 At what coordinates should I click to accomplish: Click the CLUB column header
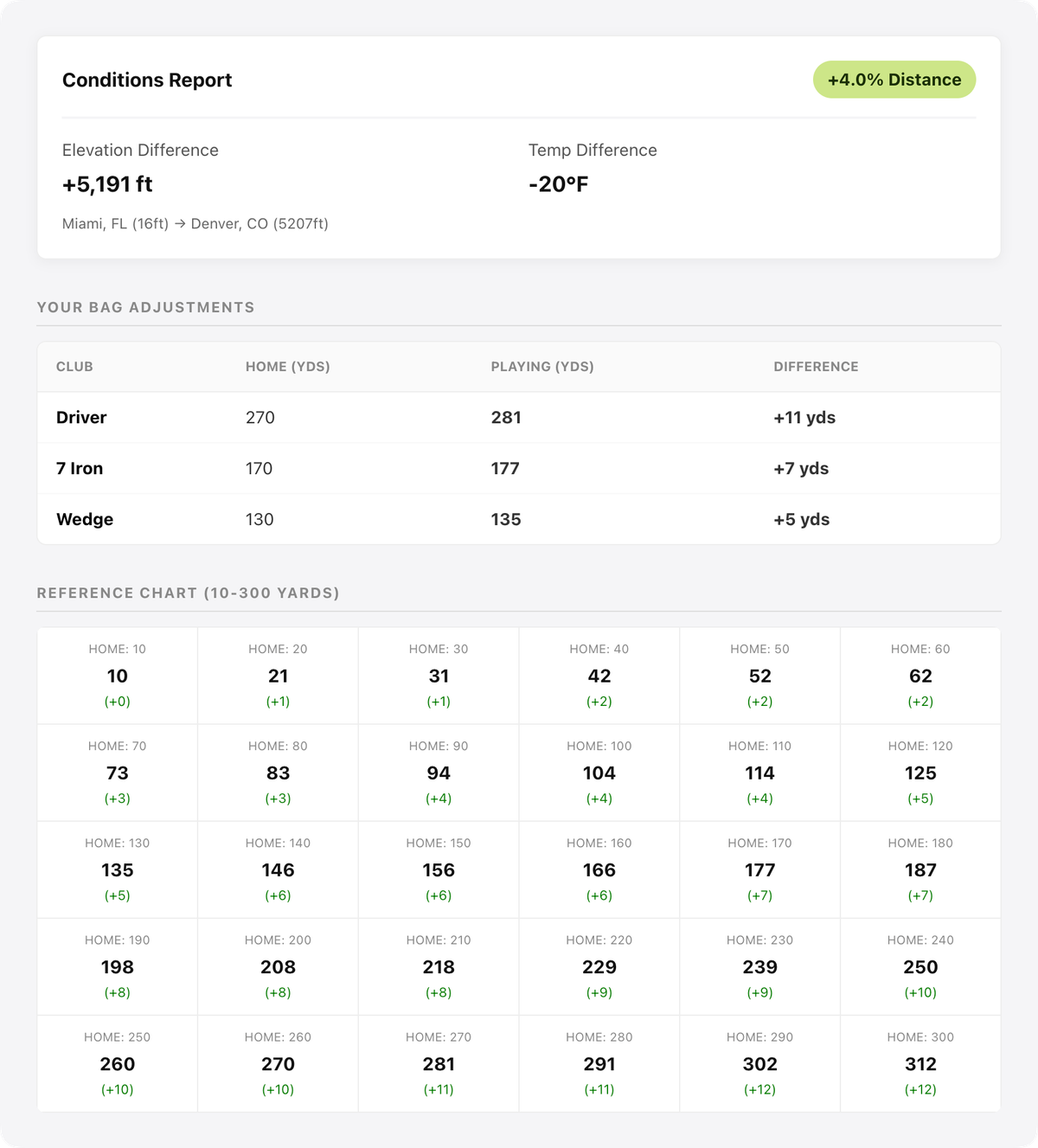[x=75, y=367]
